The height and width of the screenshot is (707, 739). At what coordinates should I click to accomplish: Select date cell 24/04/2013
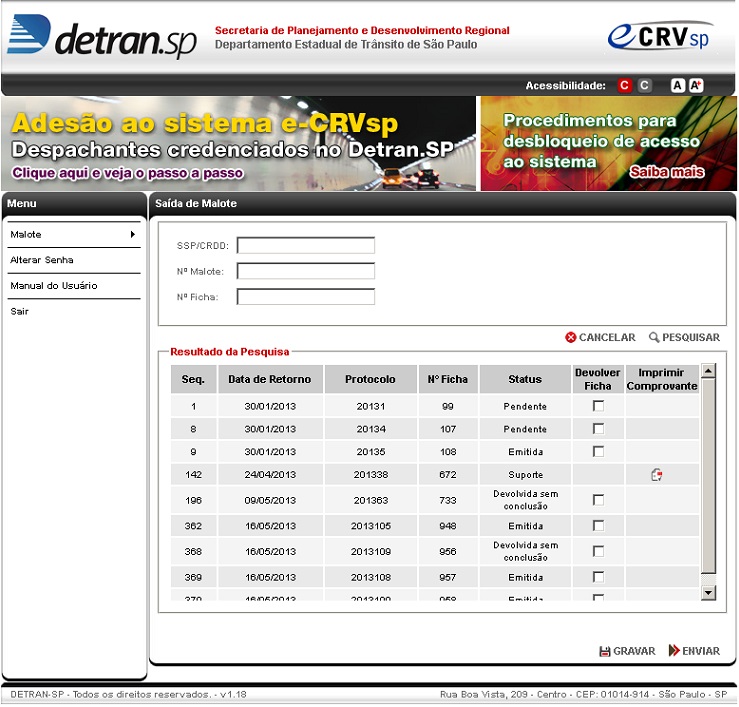(x=270, y=475)
